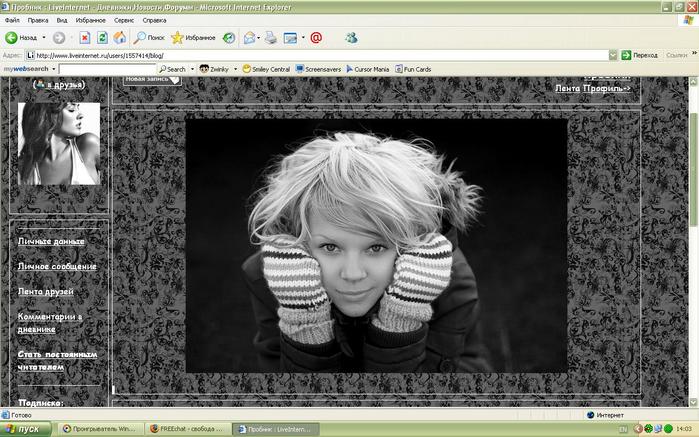Screen dimensions: 699x437
Task: Open the Edit icon dropdown arrow
Action: 303,38
